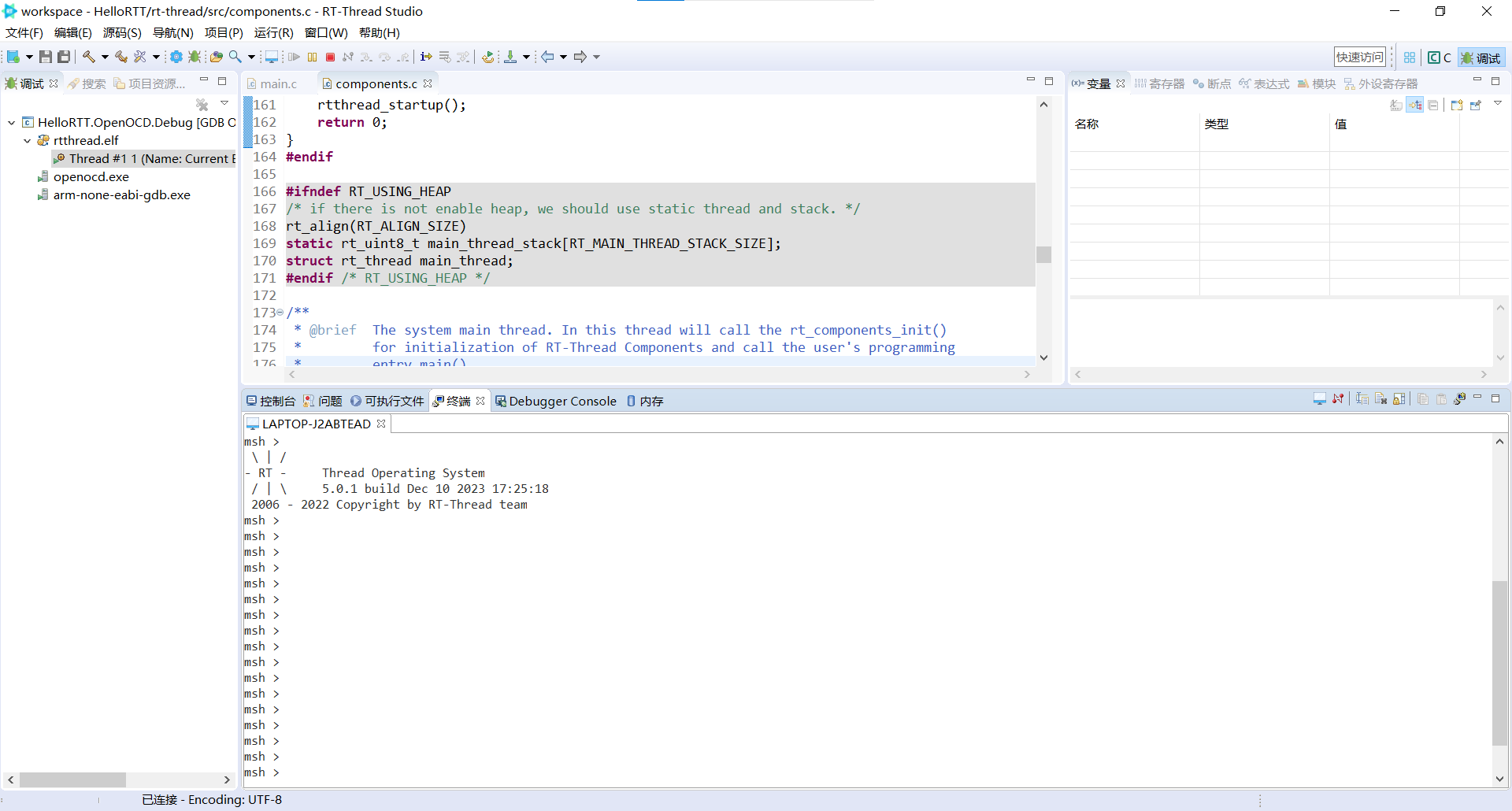
Task: Click the Save All icon
Action: [x=64, y=57]
